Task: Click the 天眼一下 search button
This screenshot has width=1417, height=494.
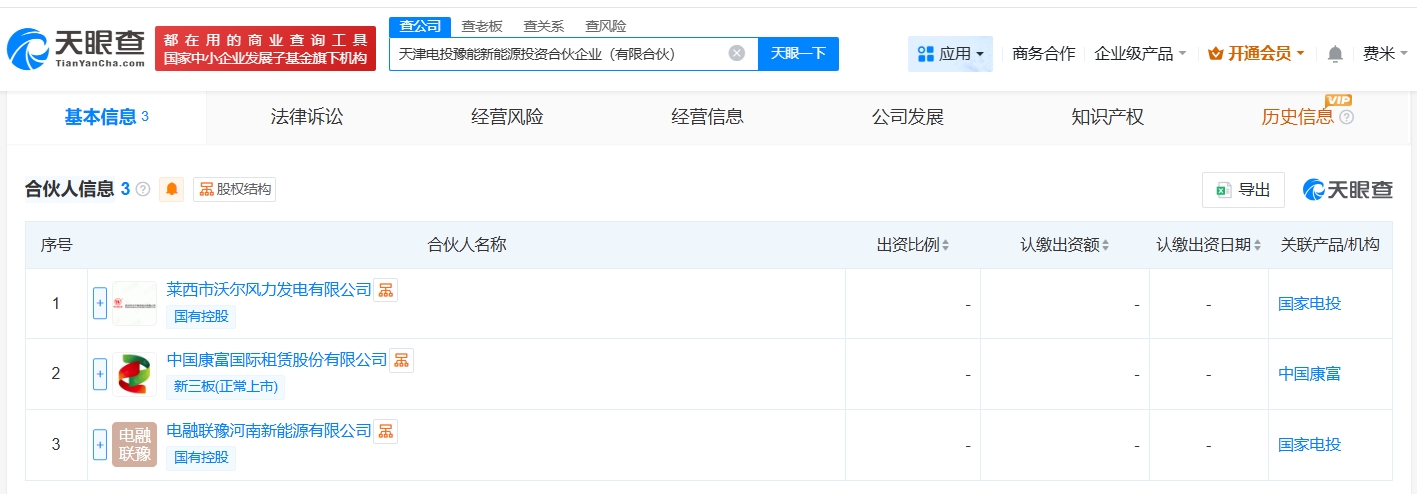Action: [x=798, y=54]
